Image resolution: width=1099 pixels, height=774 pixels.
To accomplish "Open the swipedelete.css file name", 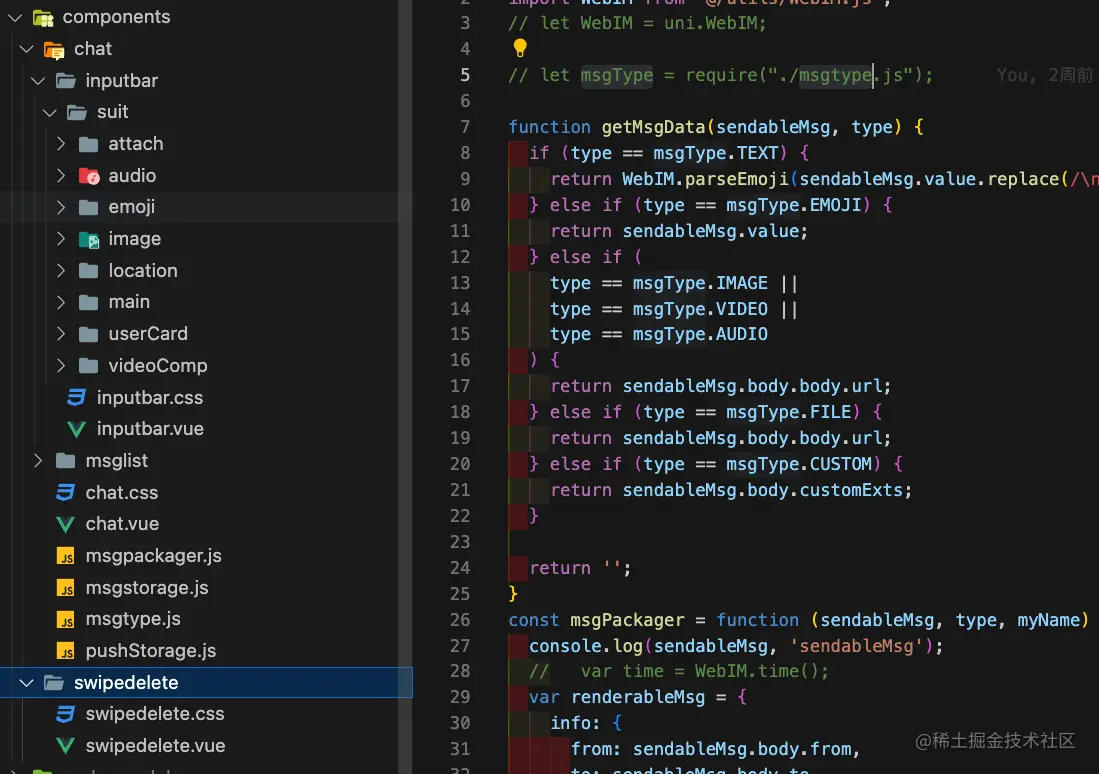I will (155, 714).
